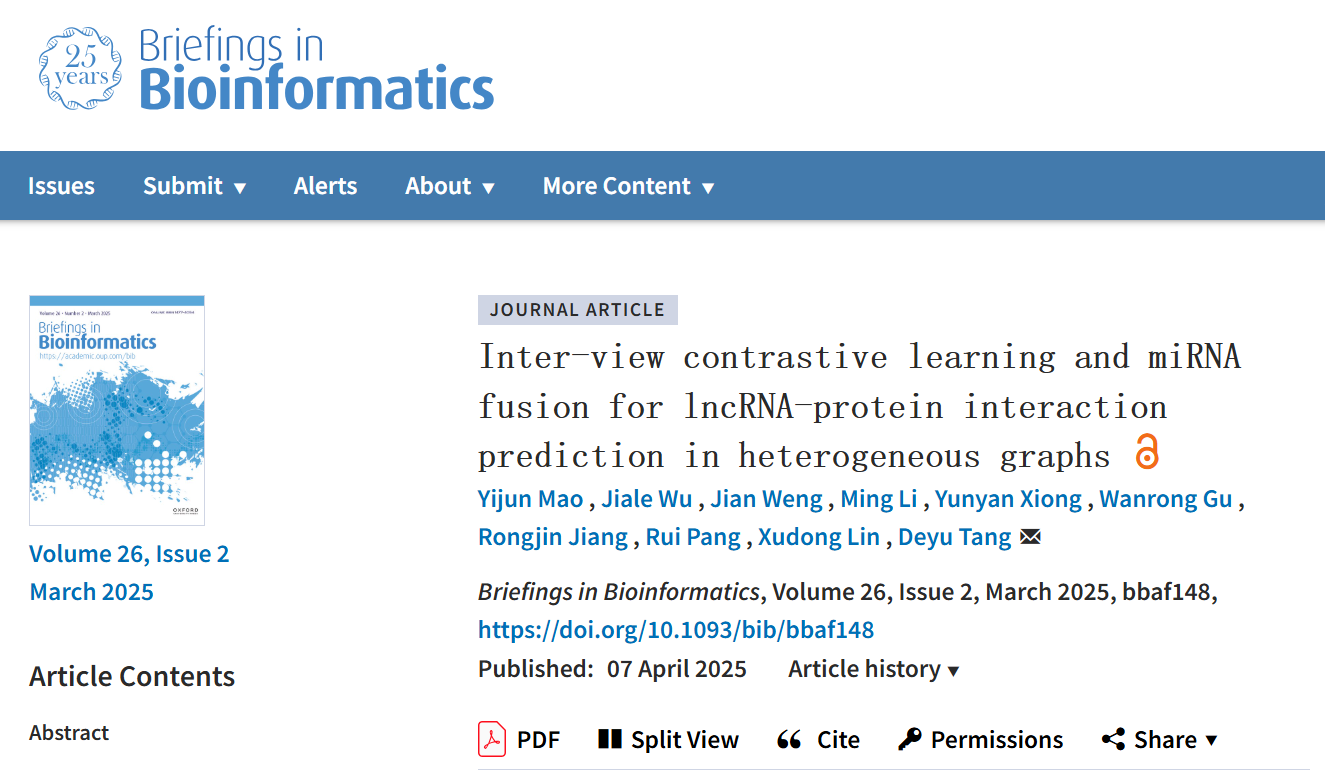1325x770 pixels.
Task: Open the More Content dropdown
Action: 628,186
